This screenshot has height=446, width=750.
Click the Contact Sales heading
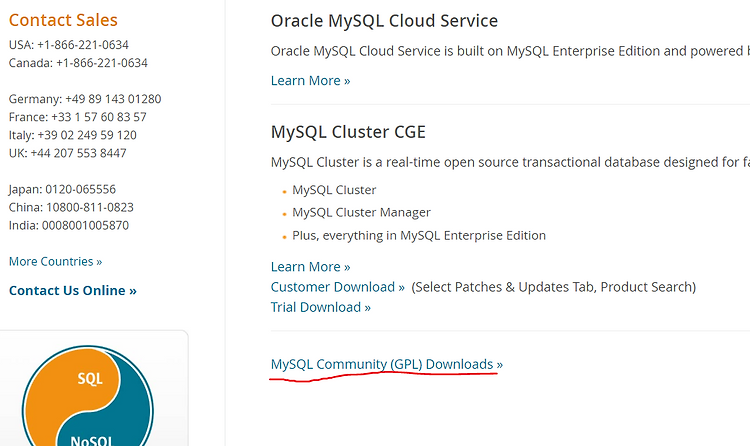point(63,20)
